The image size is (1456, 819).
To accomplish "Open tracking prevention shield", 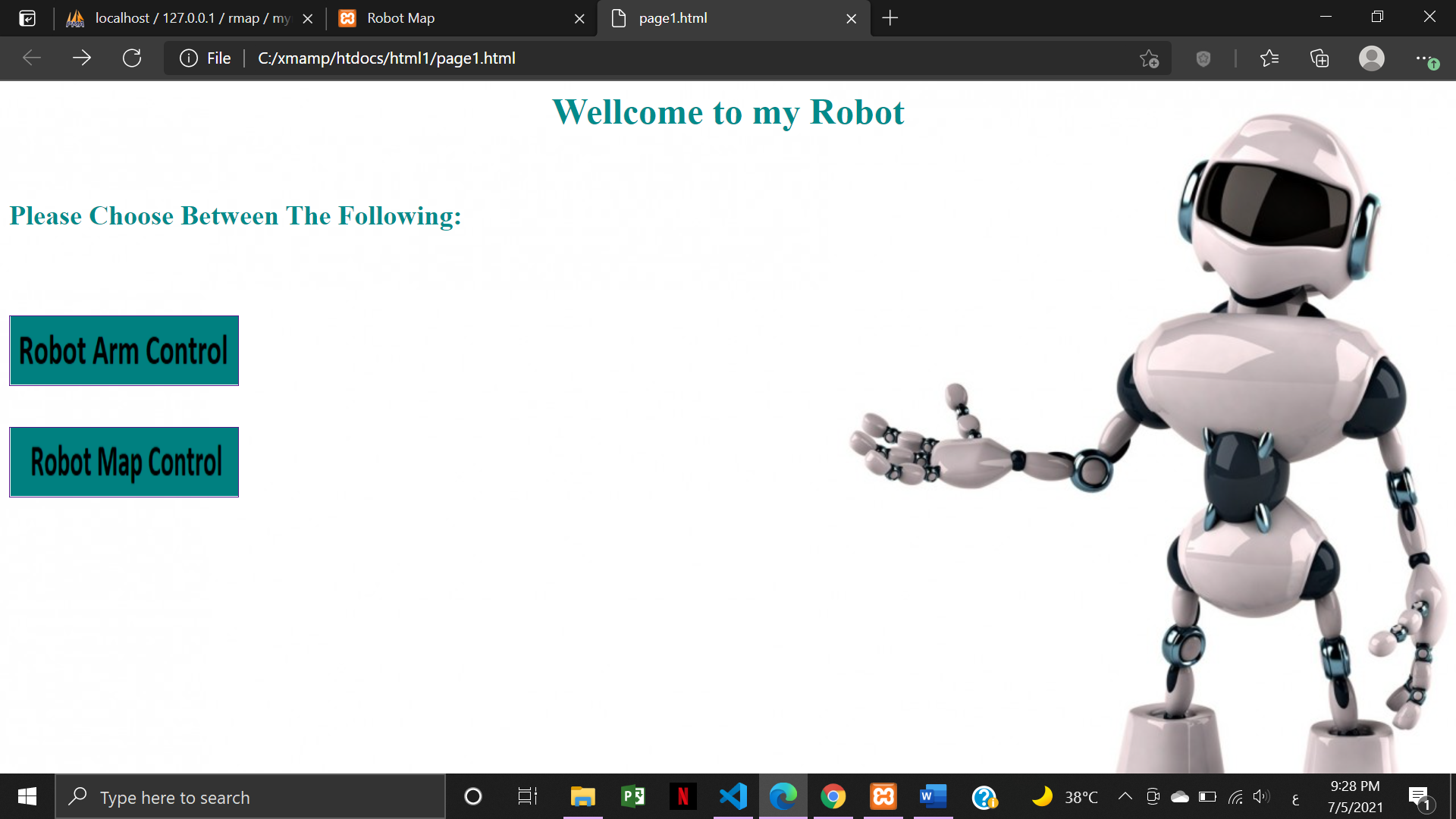I will pos(1203,58).
